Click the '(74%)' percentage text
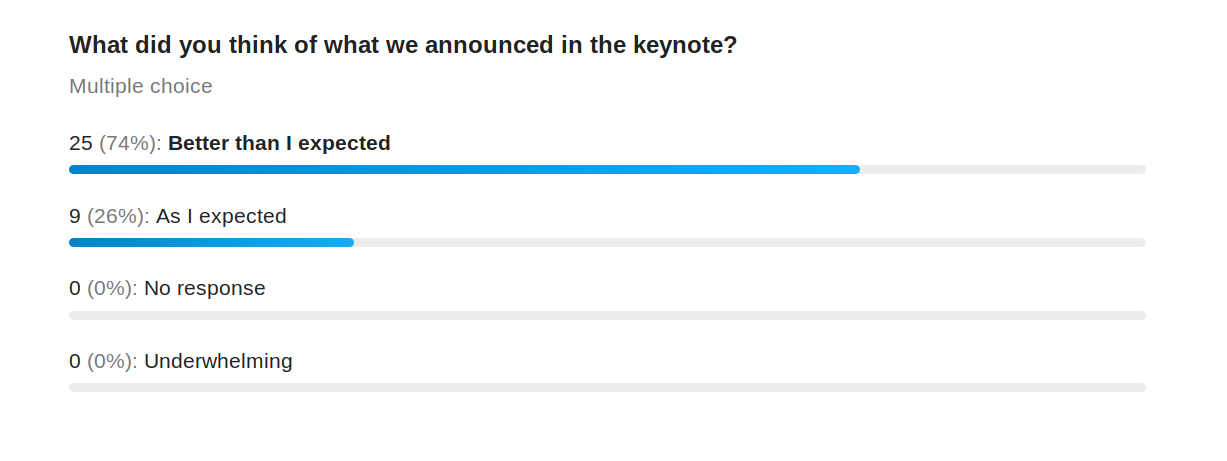Viewport: 1227px width, 461px height. [130, 143]
